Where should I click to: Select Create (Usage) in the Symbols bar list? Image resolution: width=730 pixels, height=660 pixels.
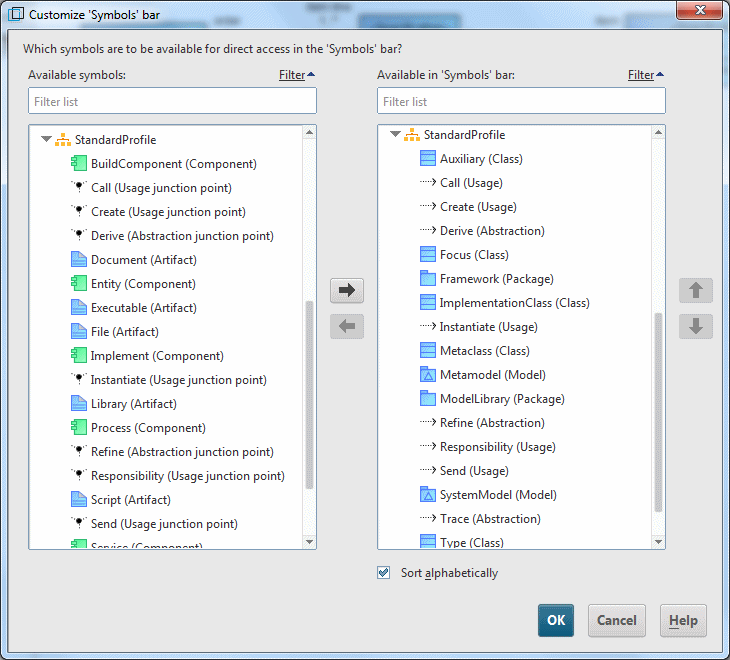point(478,207)
